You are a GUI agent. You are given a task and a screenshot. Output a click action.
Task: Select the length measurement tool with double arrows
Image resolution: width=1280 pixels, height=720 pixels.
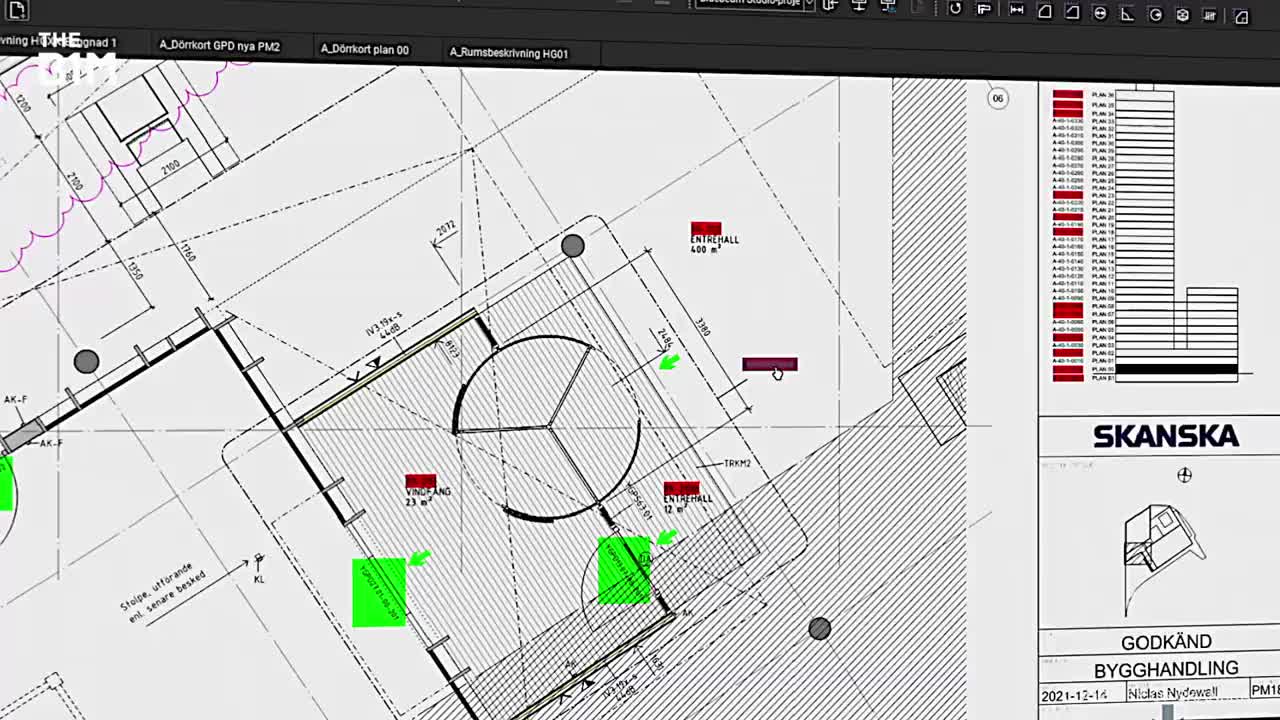tap(1017, 10)
